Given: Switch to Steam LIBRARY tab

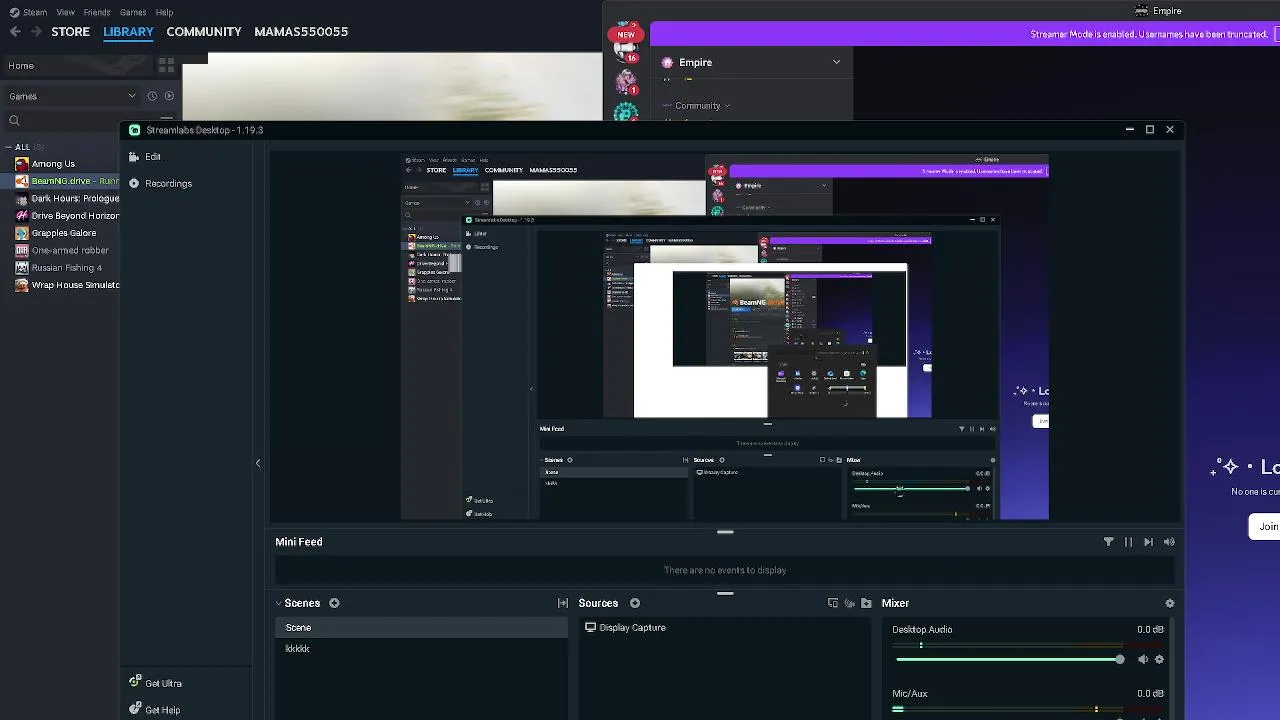Looking at the screenshot, I should click(x=128, y=32).
